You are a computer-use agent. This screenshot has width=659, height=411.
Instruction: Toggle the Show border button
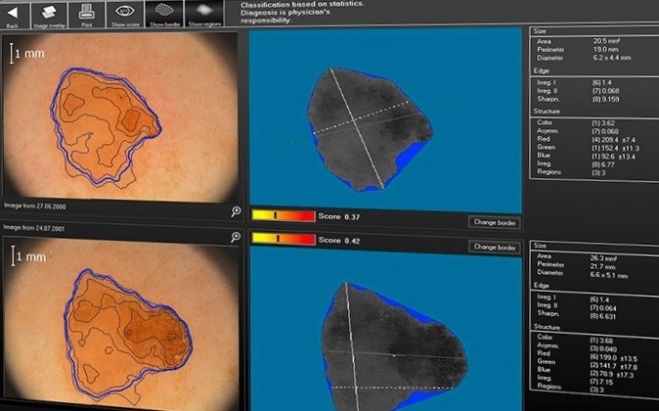click(x=164, y=14)
